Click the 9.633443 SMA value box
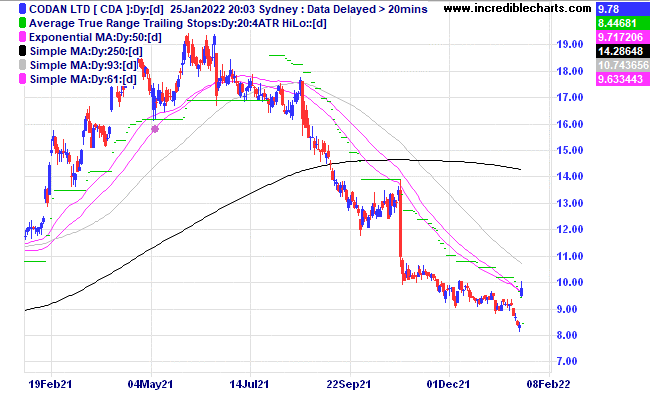 pos(622,79)
